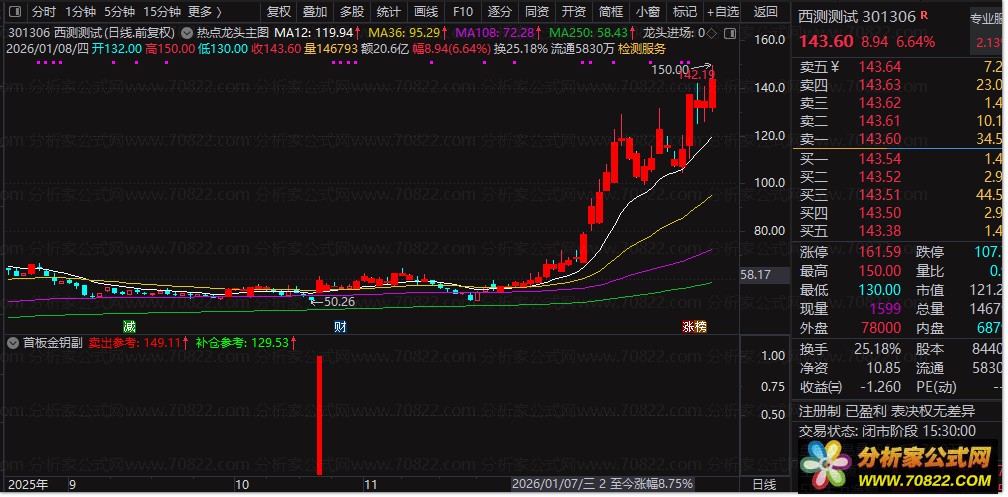Add stock via +自选 button
The image size is (1008, 497).
pos(723,12)
